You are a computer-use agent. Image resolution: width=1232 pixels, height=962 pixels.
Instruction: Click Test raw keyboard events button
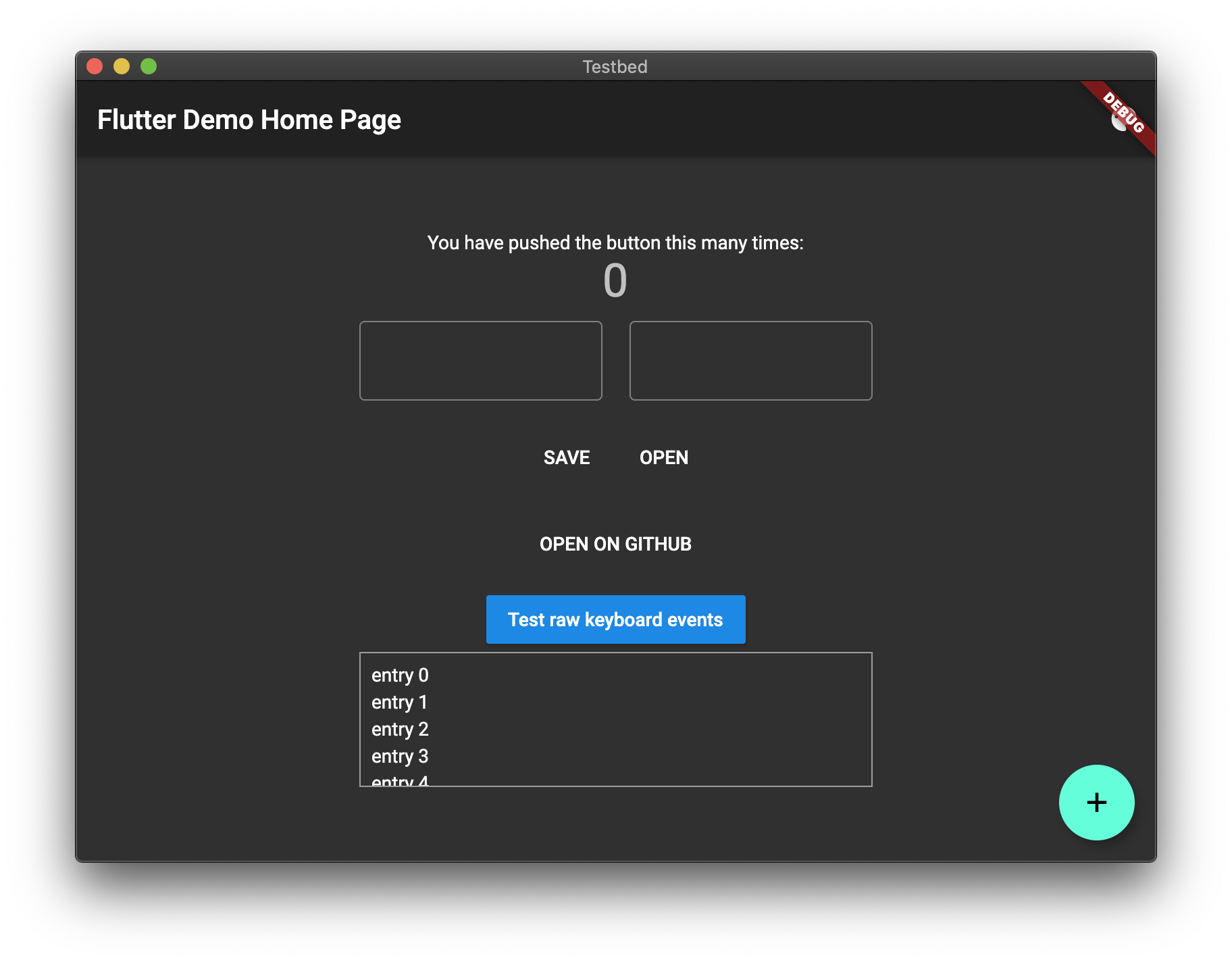615,619
